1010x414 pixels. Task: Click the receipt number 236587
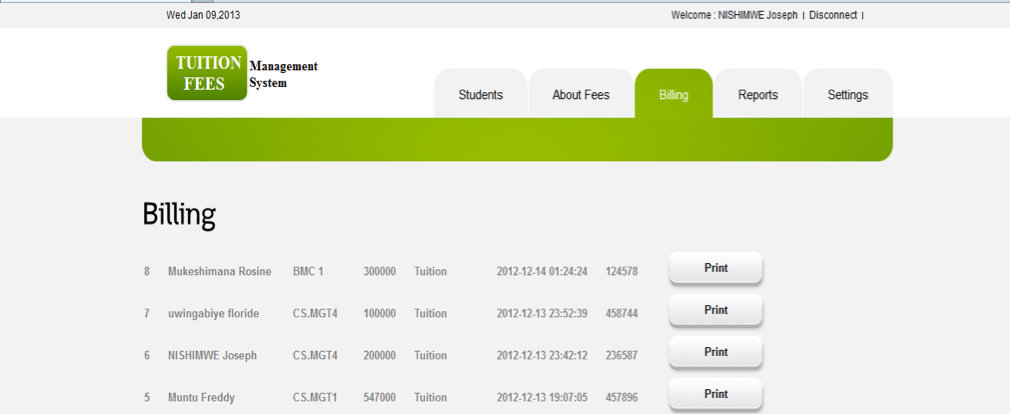(x=622, y=355)
